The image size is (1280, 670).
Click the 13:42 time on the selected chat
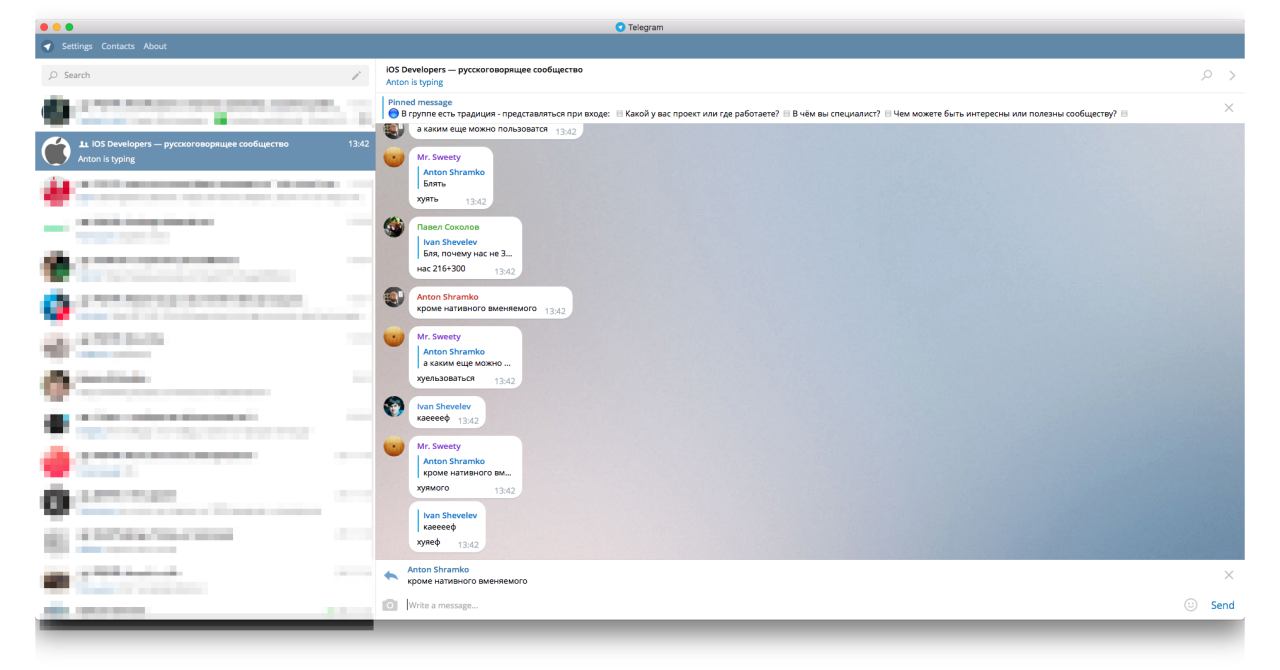(358, 144)
